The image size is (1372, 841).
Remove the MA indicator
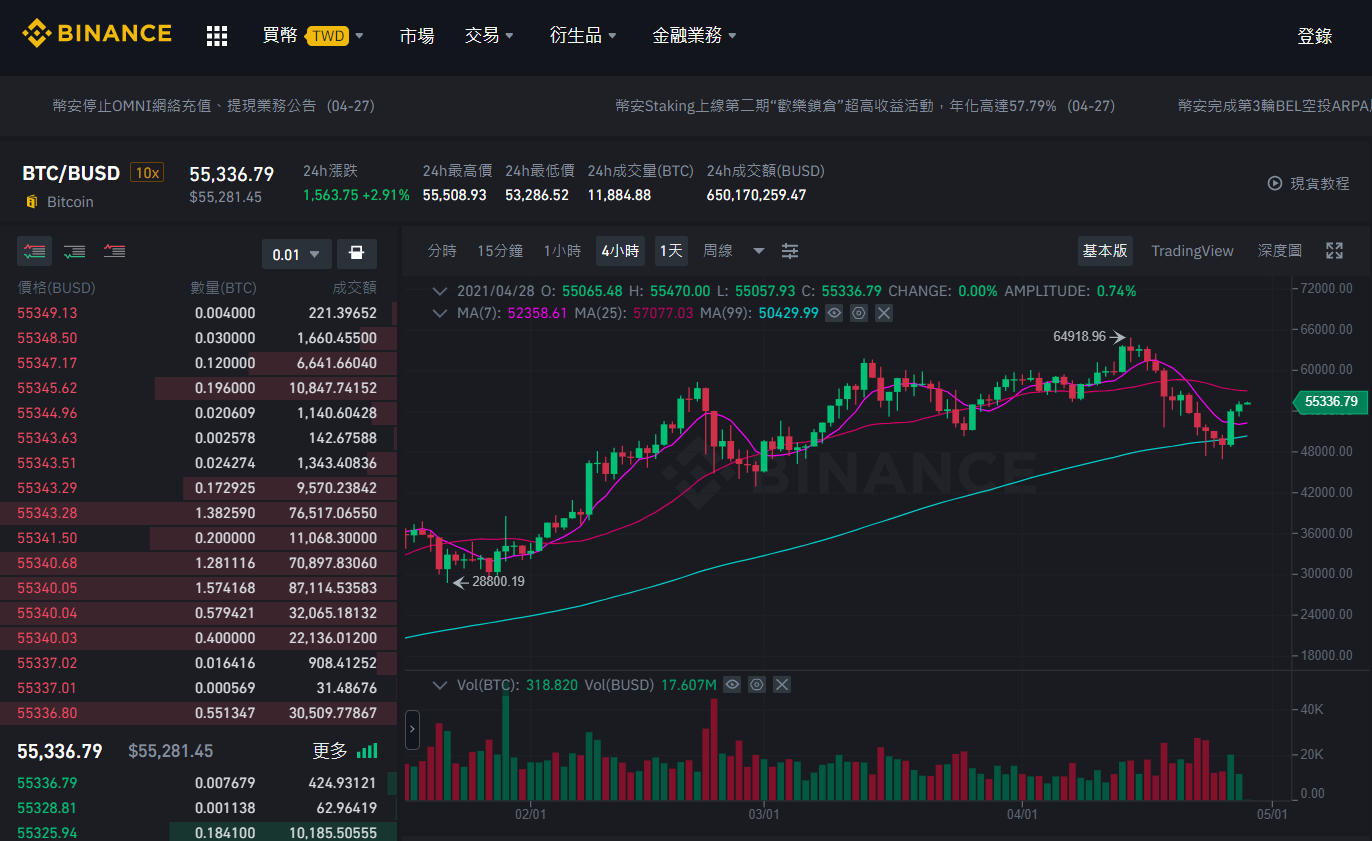884,313
